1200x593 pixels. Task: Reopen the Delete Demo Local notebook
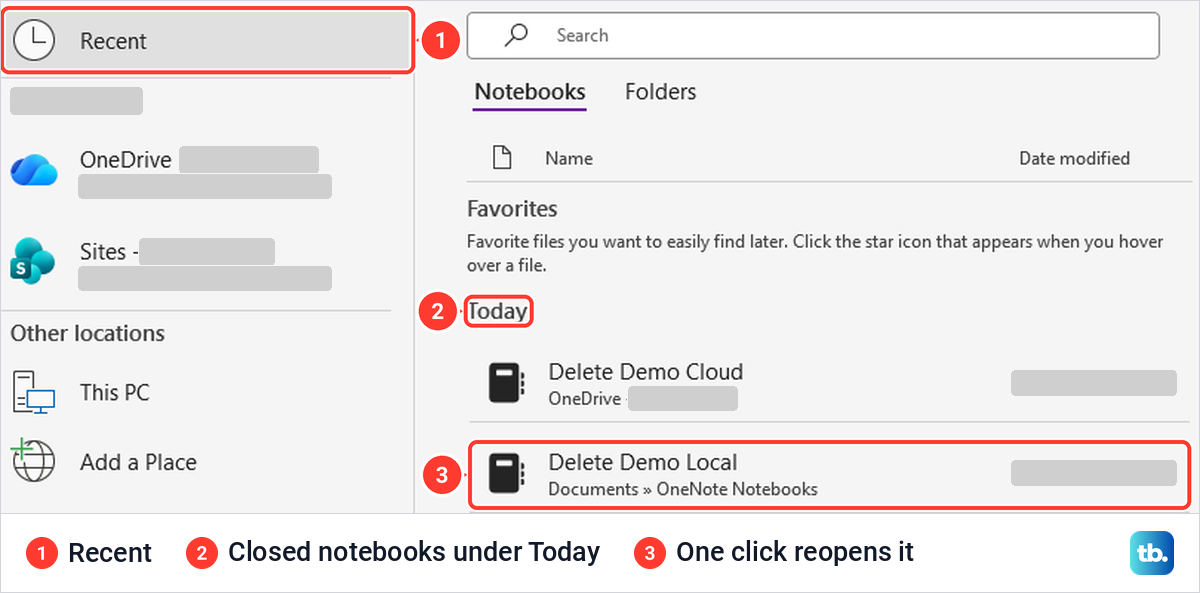click(x=830, y=474)
